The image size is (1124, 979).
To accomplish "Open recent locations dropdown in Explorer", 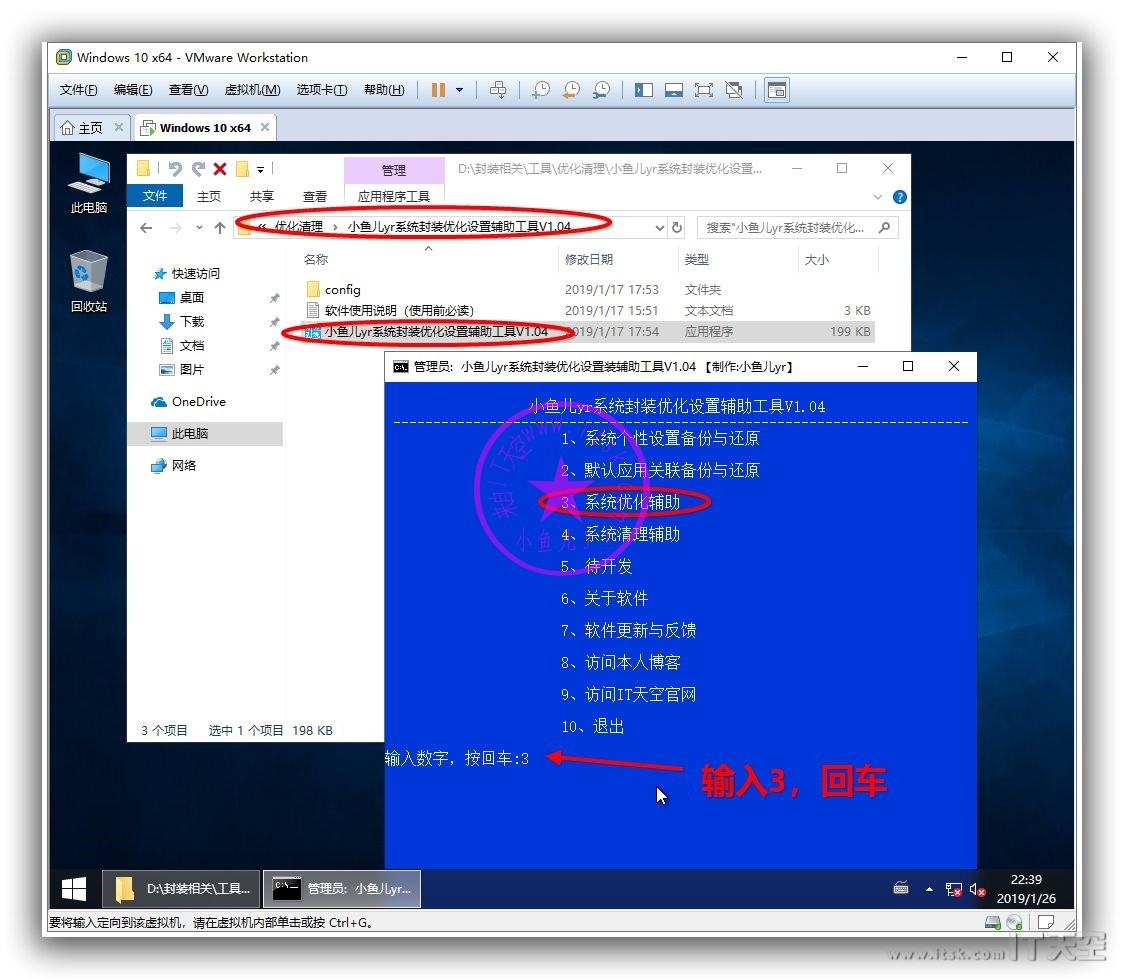I will 199,228.
